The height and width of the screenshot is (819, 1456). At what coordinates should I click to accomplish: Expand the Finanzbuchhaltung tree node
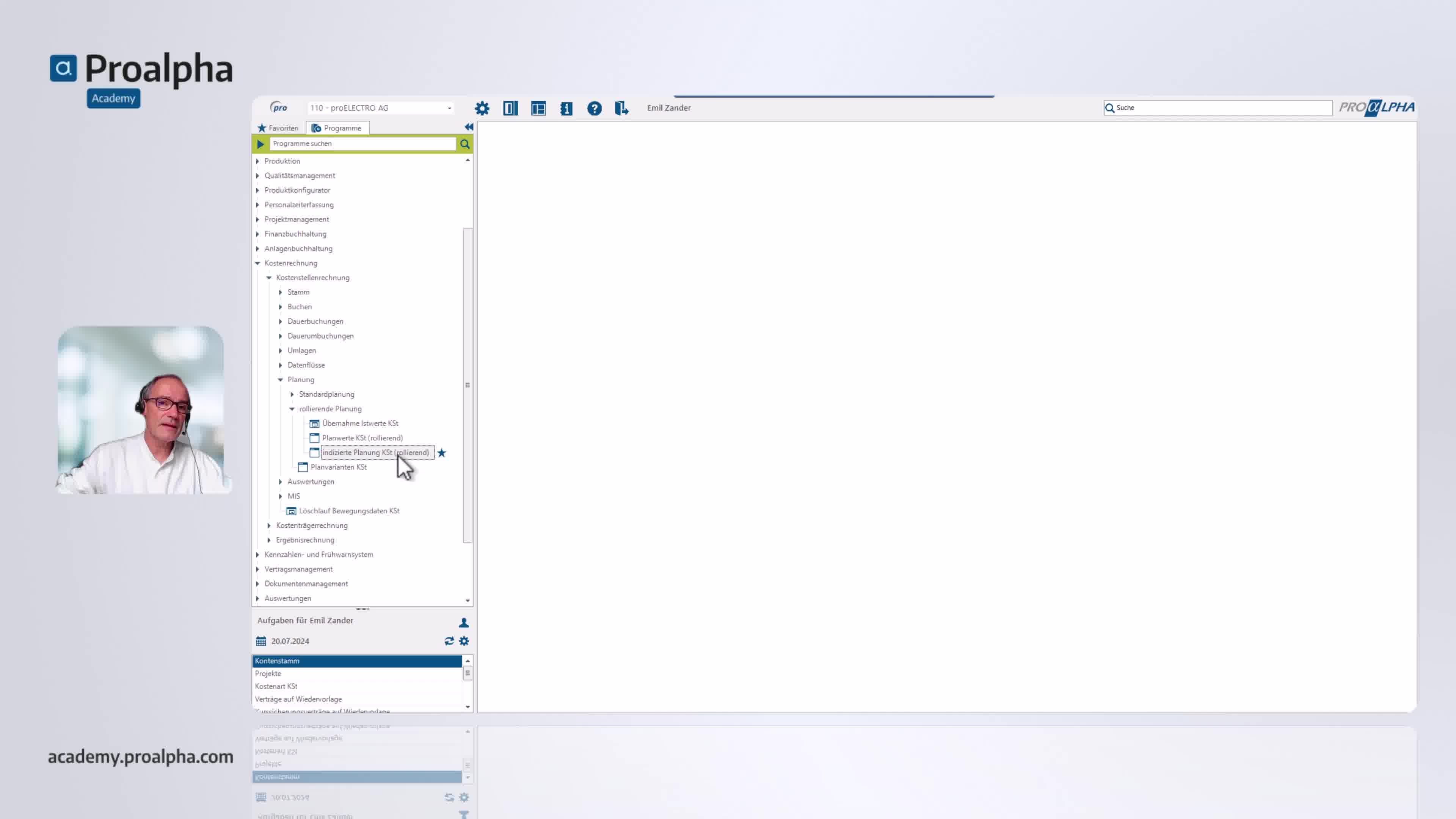click(258, 234)
